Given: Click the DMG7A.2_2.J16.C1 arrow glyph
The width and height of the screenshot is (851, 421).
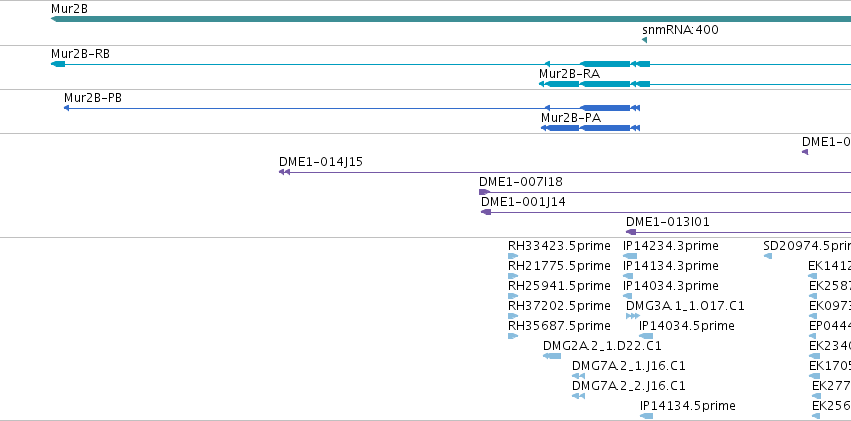Looking at the screenshot, I should click(578, 397).
